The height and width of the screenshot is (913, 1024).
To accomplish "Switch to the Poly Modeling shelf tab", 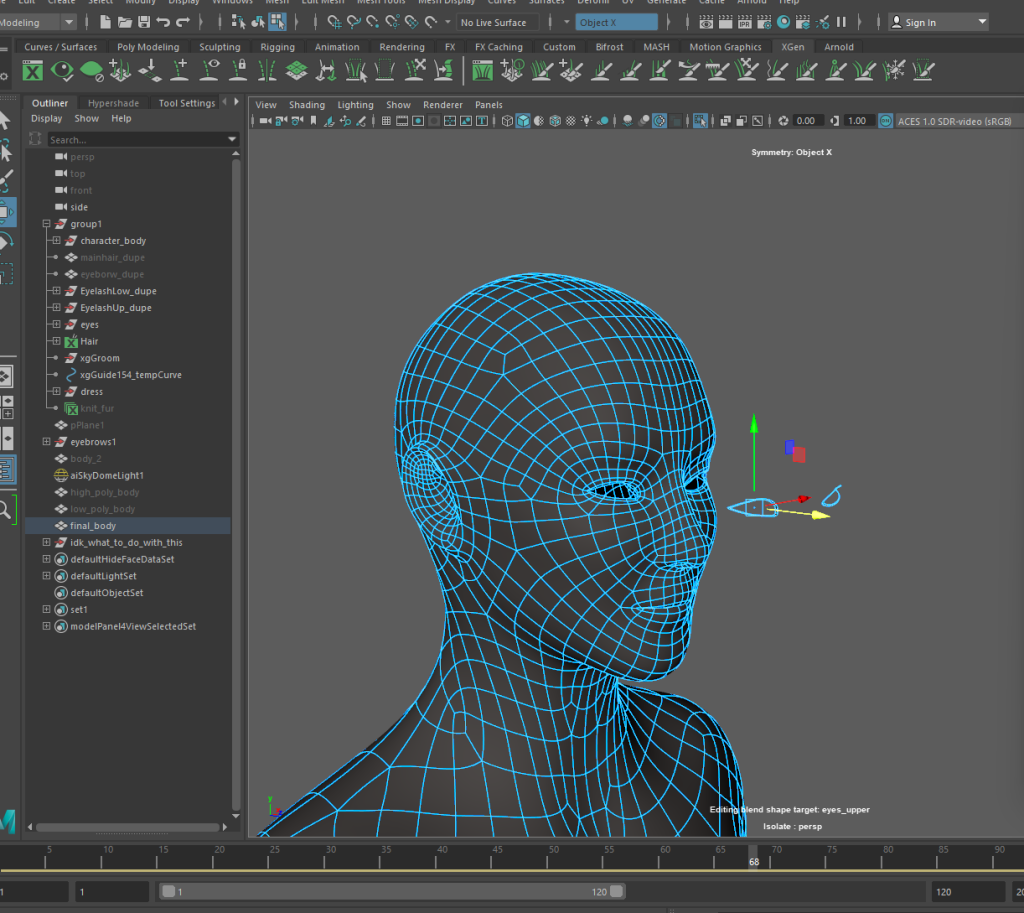I will click(148, 47).
